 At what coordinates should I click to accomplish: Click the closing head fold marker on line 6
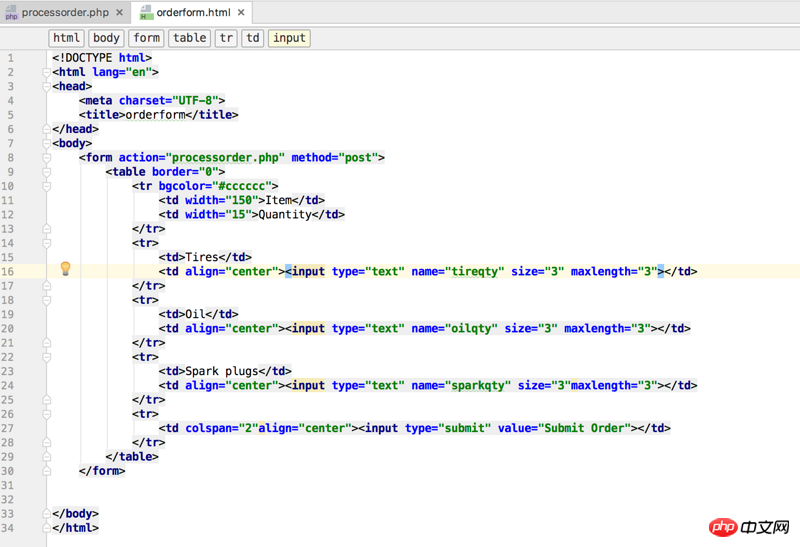(x=46, y=129)
